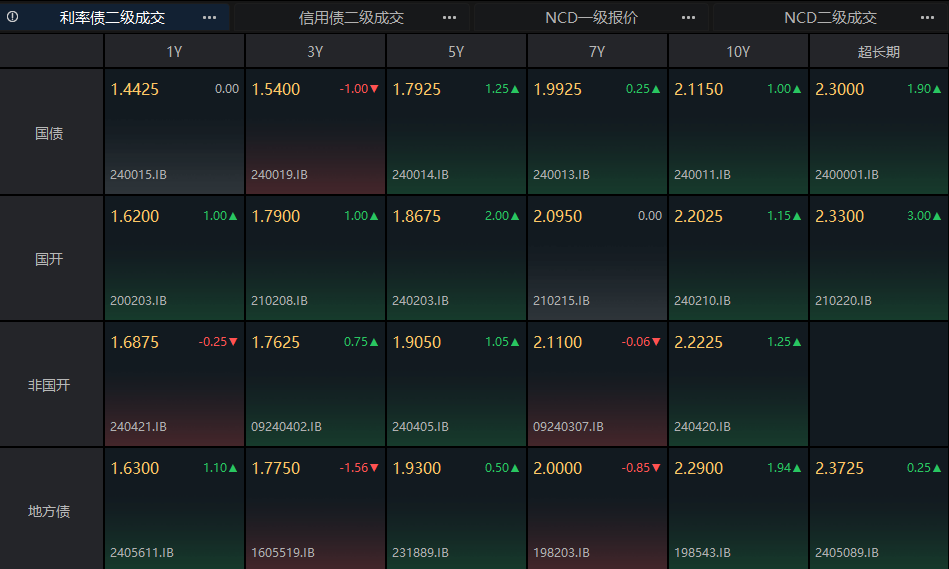The width and height of the screenshot is (949, 569).
Task: Click the 地方债 7Y yield 2.0000
Action: 557,468
